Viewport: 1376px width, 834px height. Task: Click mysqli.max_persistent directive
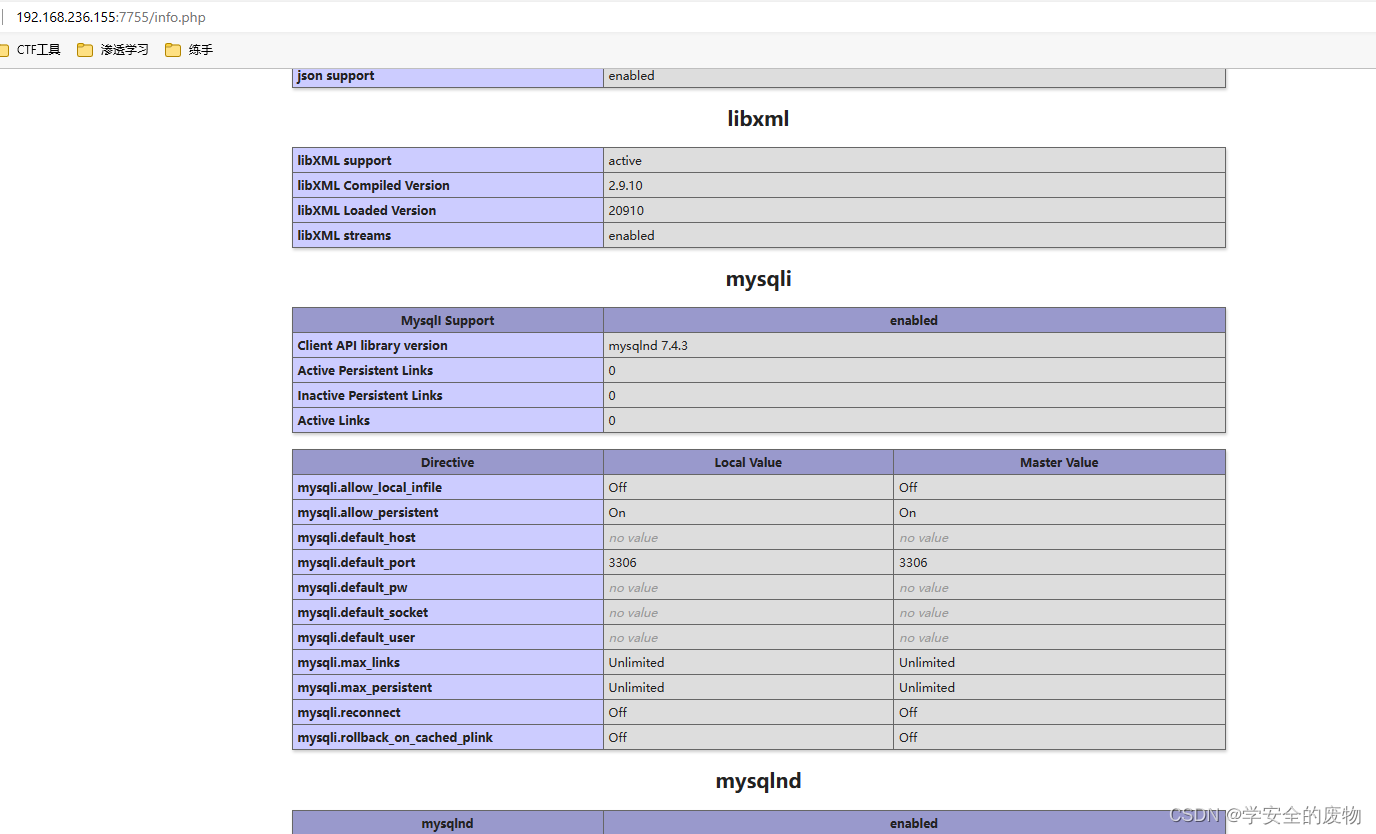point(365,687)
